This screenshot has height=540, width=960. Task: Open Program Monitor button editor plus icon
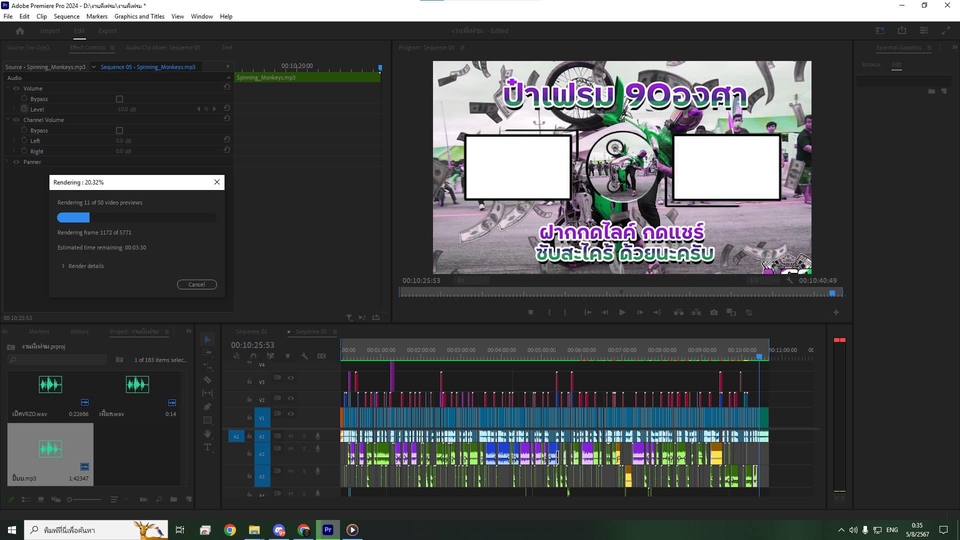click(x=836, y=312)
